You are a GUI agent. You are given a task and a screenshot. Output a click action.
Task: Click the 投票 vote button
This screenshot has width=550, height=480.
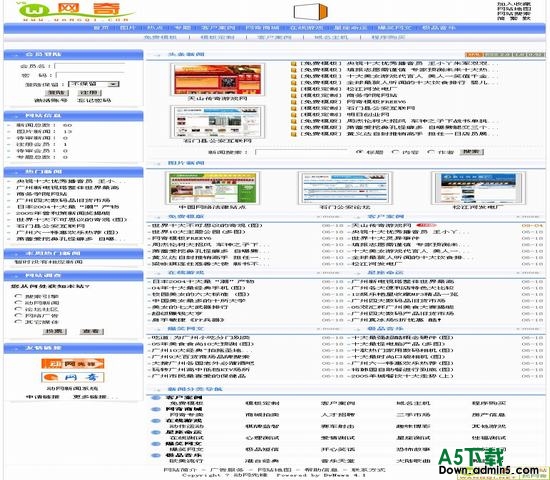[55, 331]
